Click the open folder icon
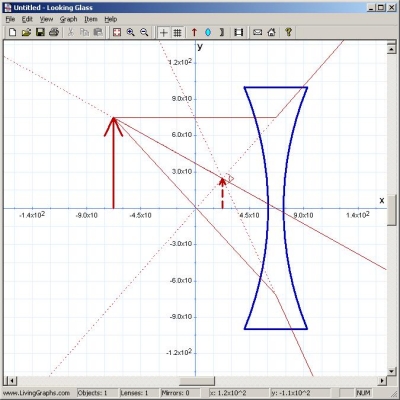This screenshot has width=400, height=400. click(x=26, y=32)
